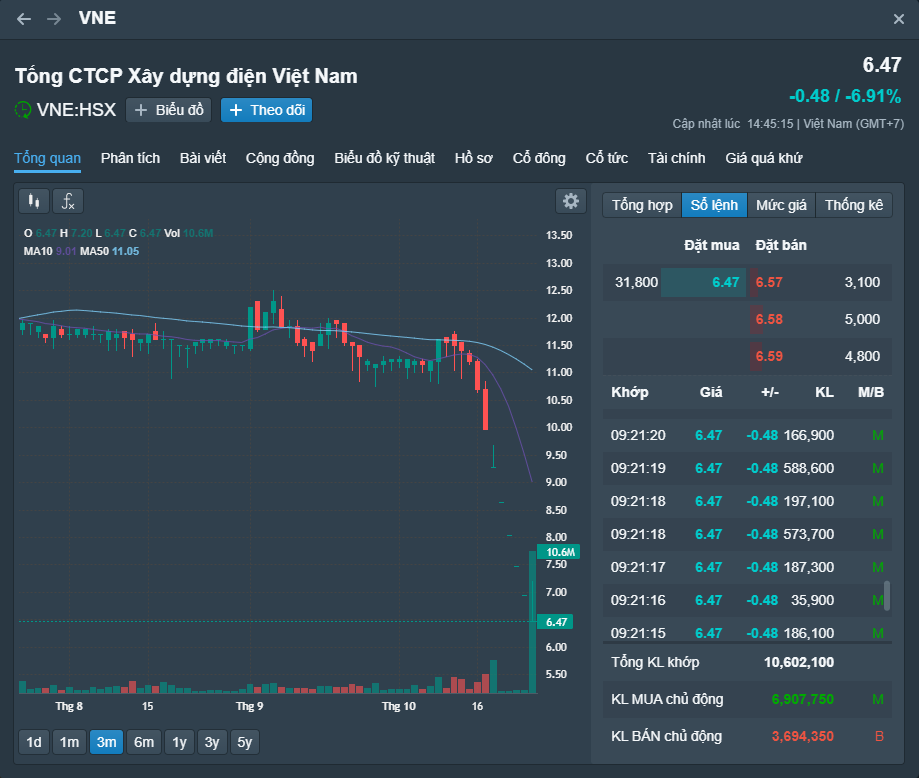The height and width of the screenshot is (778, 919).
Task: Click the 31,800 bid volume
Action: click(x=637, y=283)
